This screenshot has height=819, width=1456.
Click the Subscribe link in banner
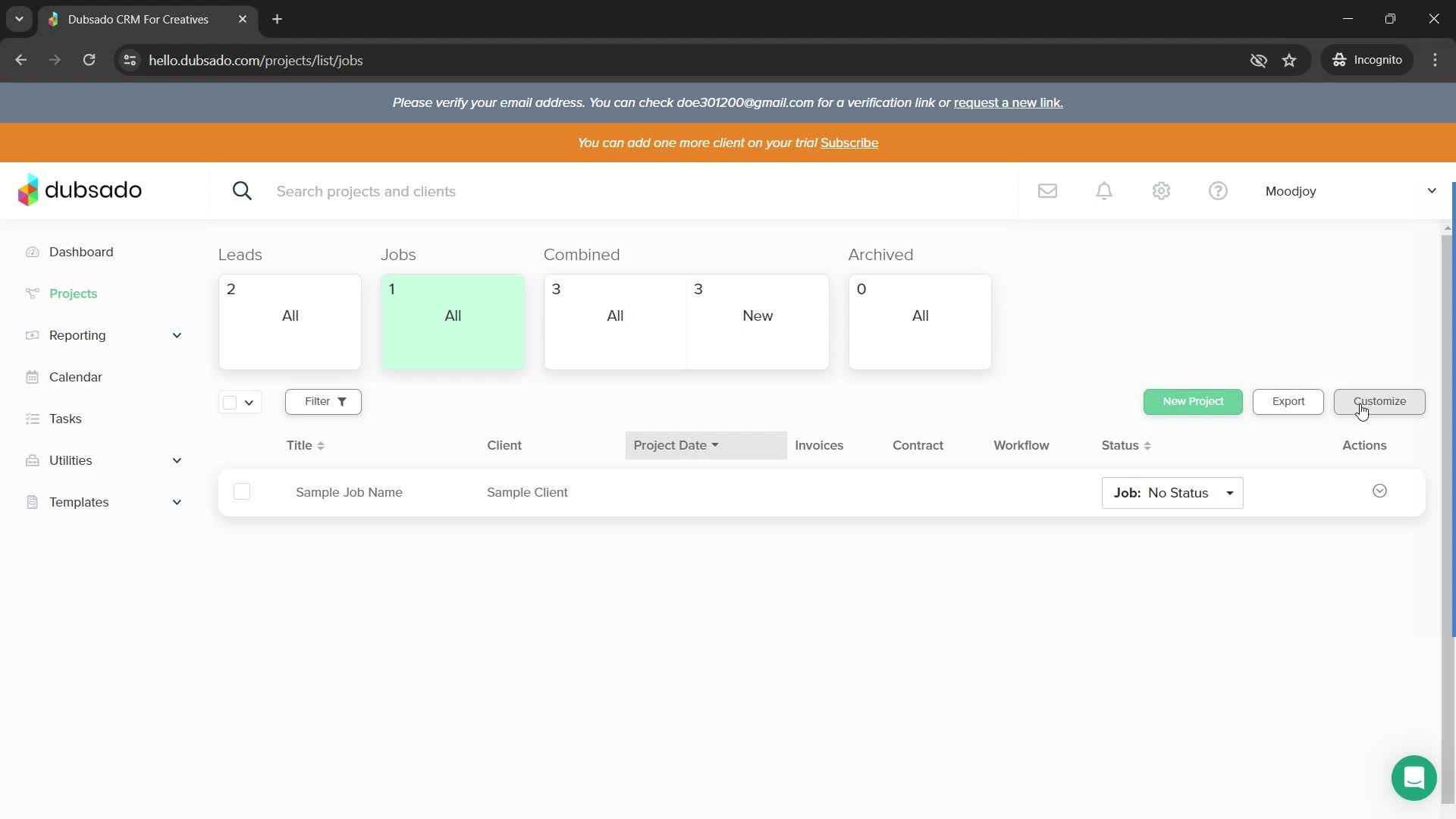[849, 143]
